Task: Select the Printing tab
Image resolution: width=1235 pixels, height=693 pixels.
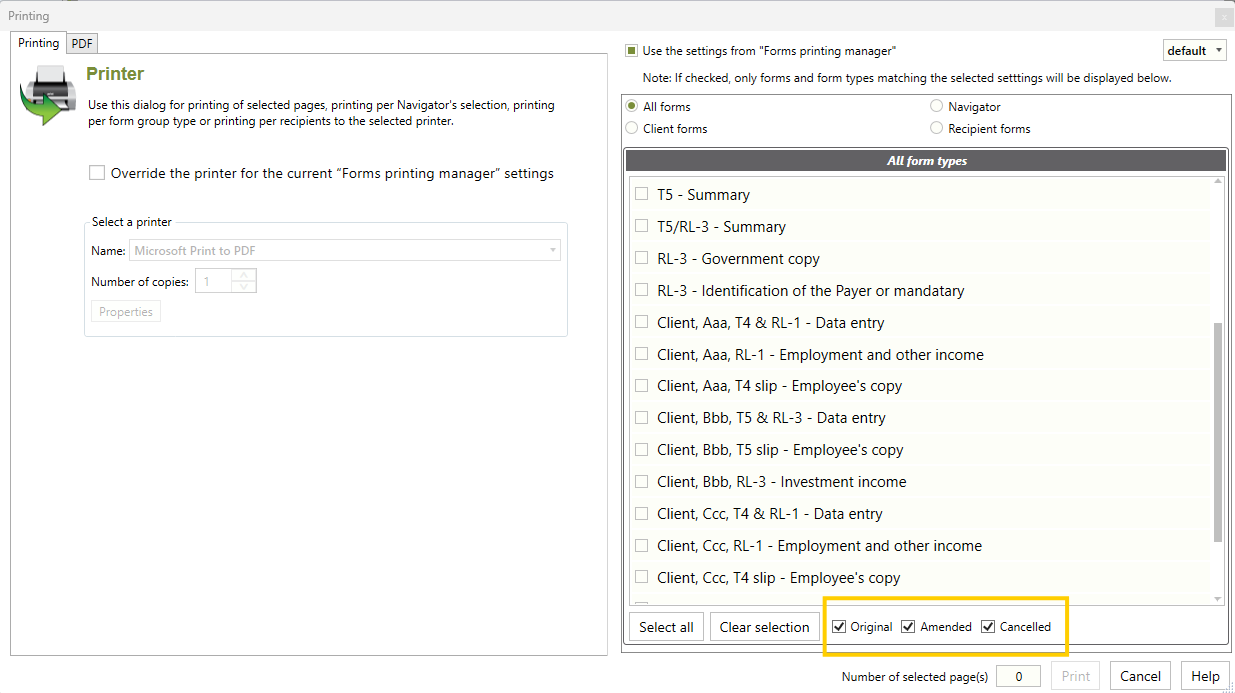Action: 39,43
